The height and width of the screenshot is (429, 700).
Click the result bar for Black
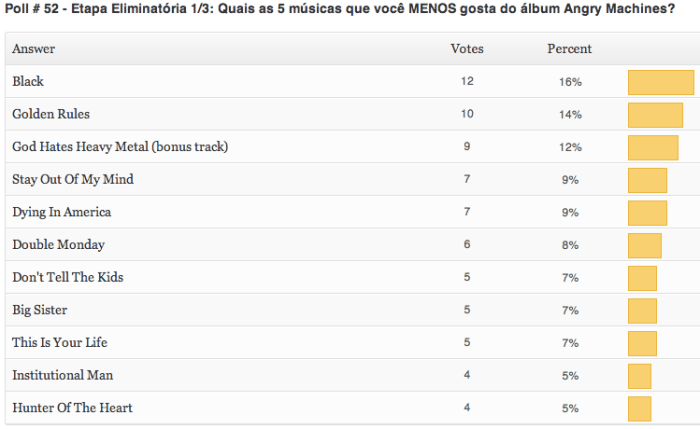pos(660,82)
